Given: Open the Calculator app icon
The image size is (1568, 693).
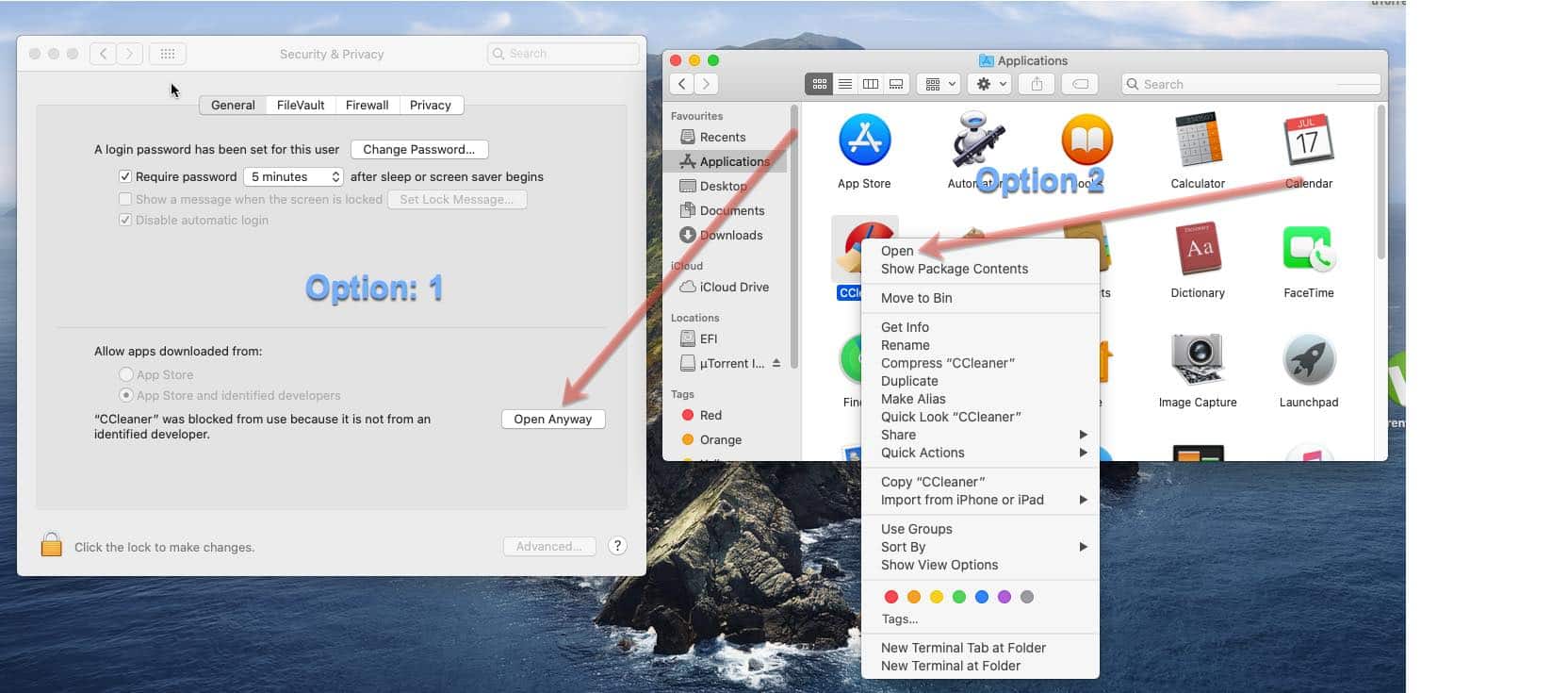Looking at the screenshot, I should (1198, 140).
